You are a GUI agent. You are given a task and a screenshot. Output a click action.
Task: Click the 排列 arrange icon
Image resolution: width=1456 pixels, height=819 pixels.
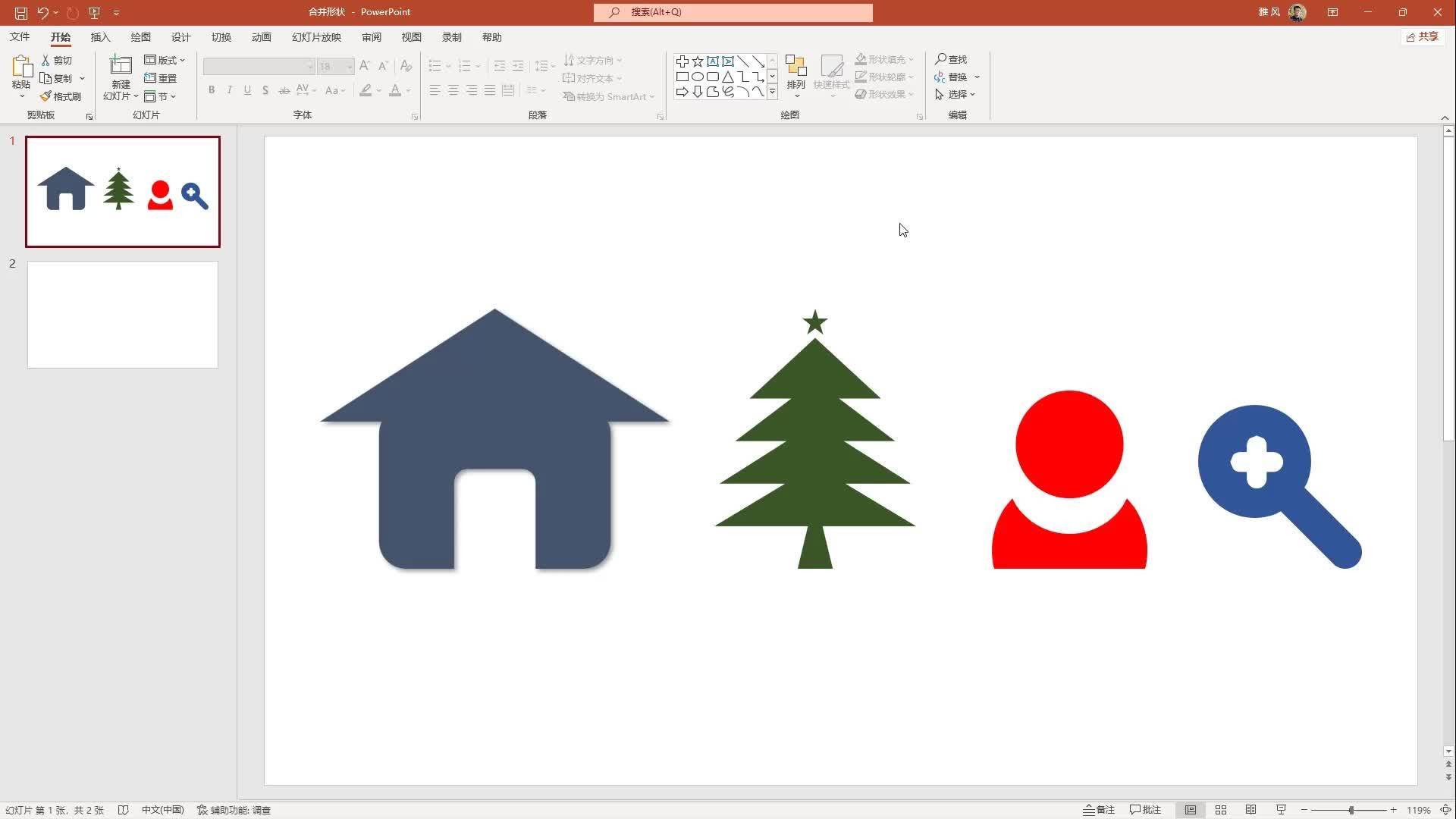pyautogui.click(x=795, y=66)
